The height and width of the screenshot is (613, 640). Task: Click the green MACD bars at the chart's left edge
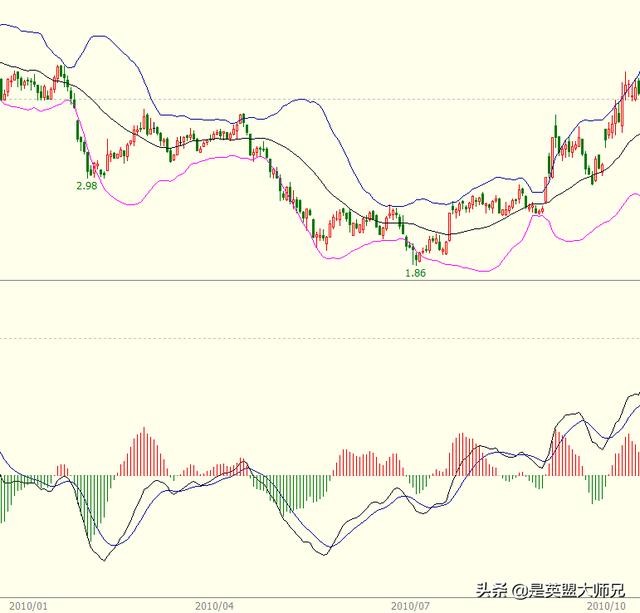click(x=12, y=490)
